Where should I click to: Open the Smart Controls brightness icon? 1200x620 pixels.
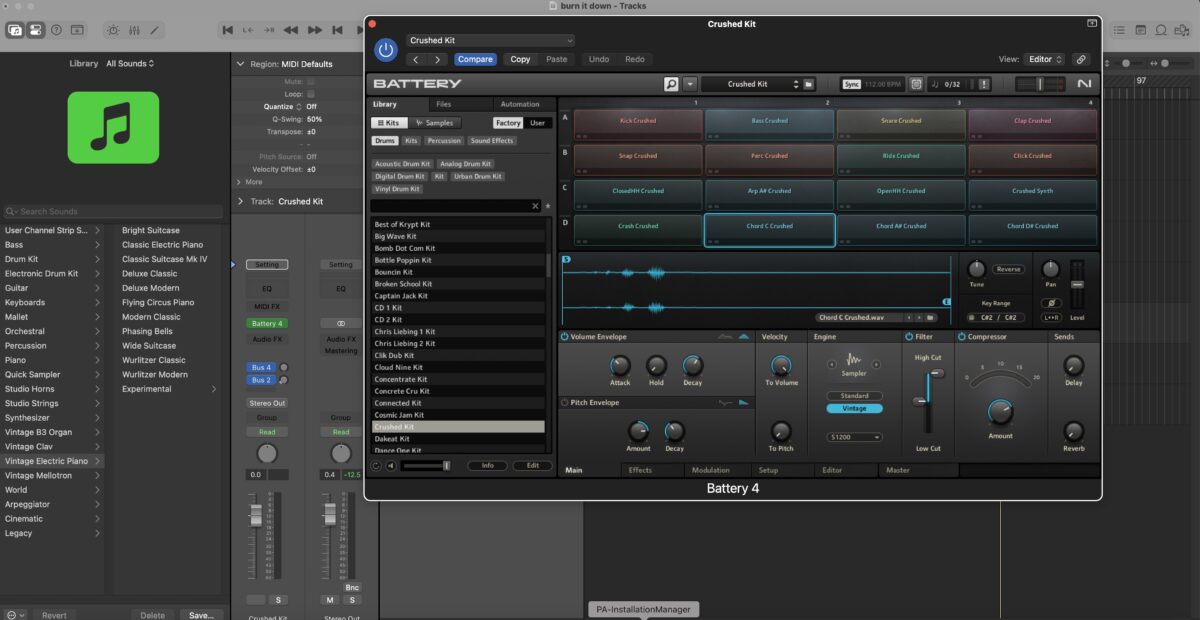pyautogui.click(x=111, y=30)
